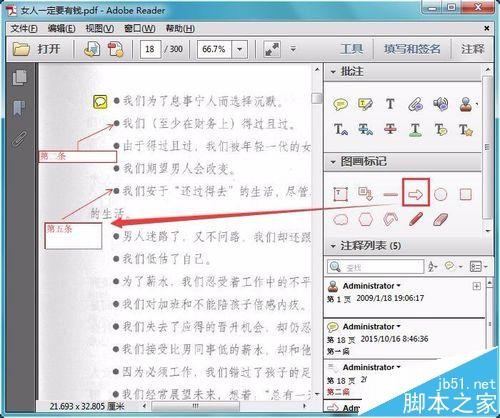Select the highlight text tool
Image resolution: width=500 pixels, height=418 pixels.
tap(365, 104)
